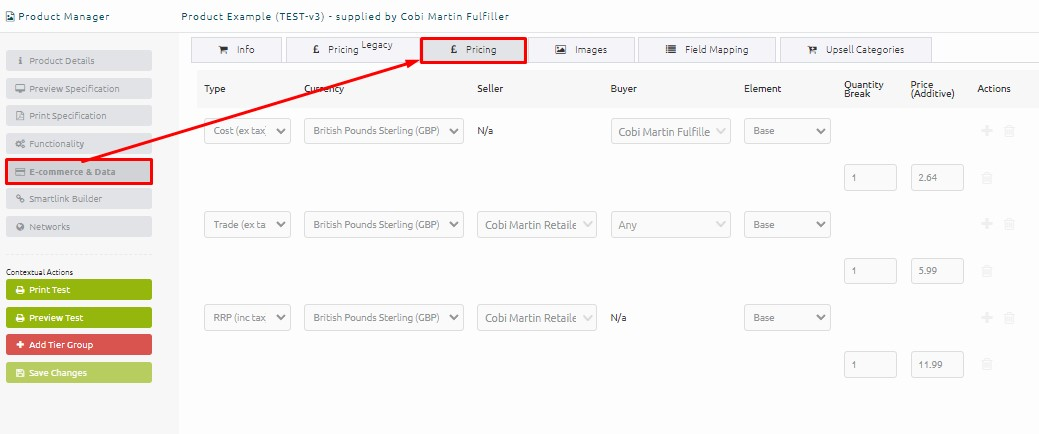Open the Field Mapping tab
Viewport: 1039px width, 434px height.
click(x=706, y=49)
